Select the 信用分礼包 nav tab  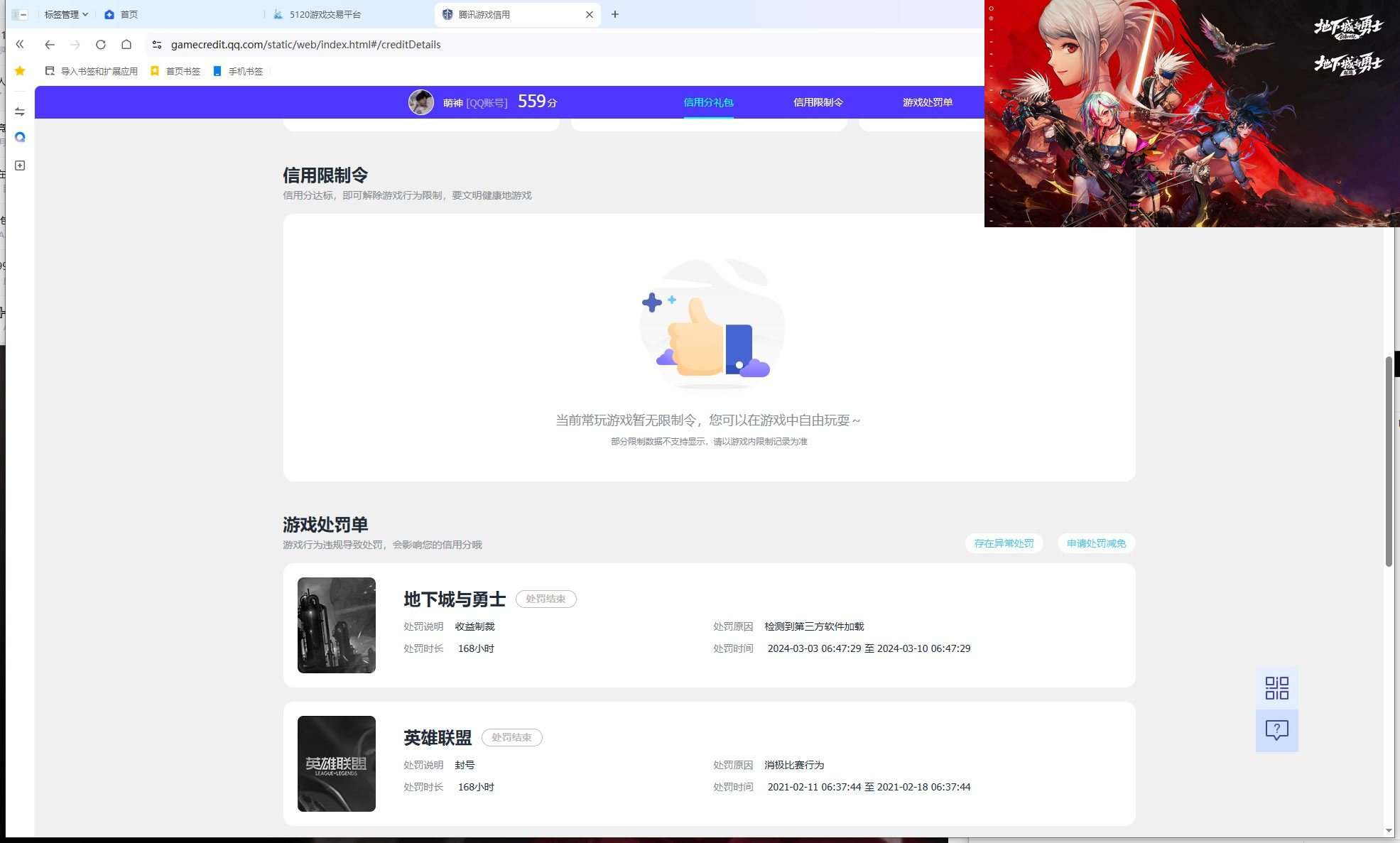tap(708, 102)
